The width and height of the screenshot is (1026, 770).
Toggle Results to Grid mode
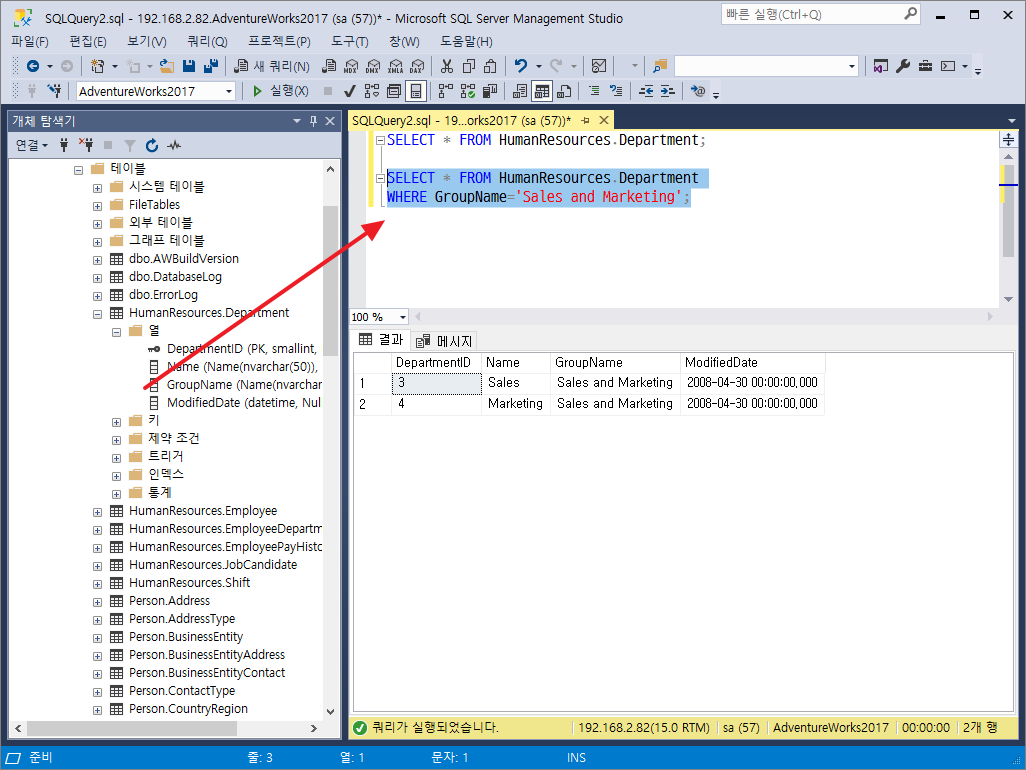542,91
